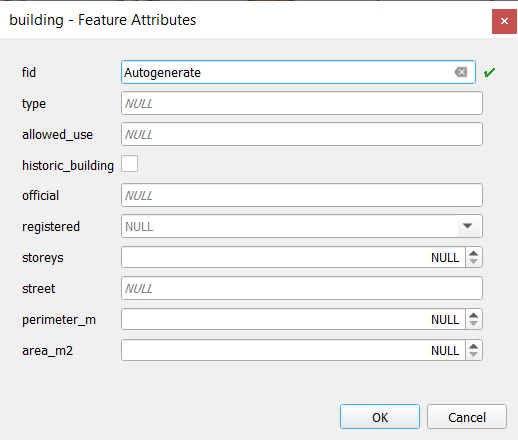Close the Feature Attributes dialog

[x=504, y=21]
